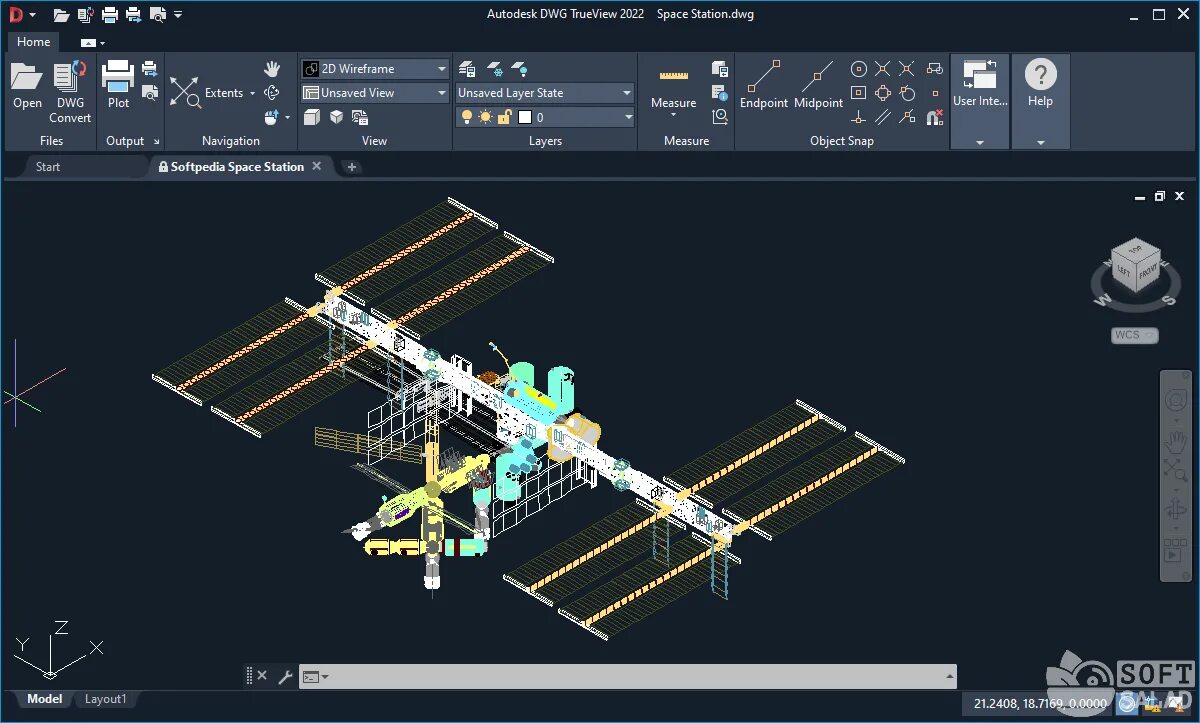The image size is (1200, 723).
Task: Toggle layer 0 lock padlock icon
Action: click(x=504, y=117)
